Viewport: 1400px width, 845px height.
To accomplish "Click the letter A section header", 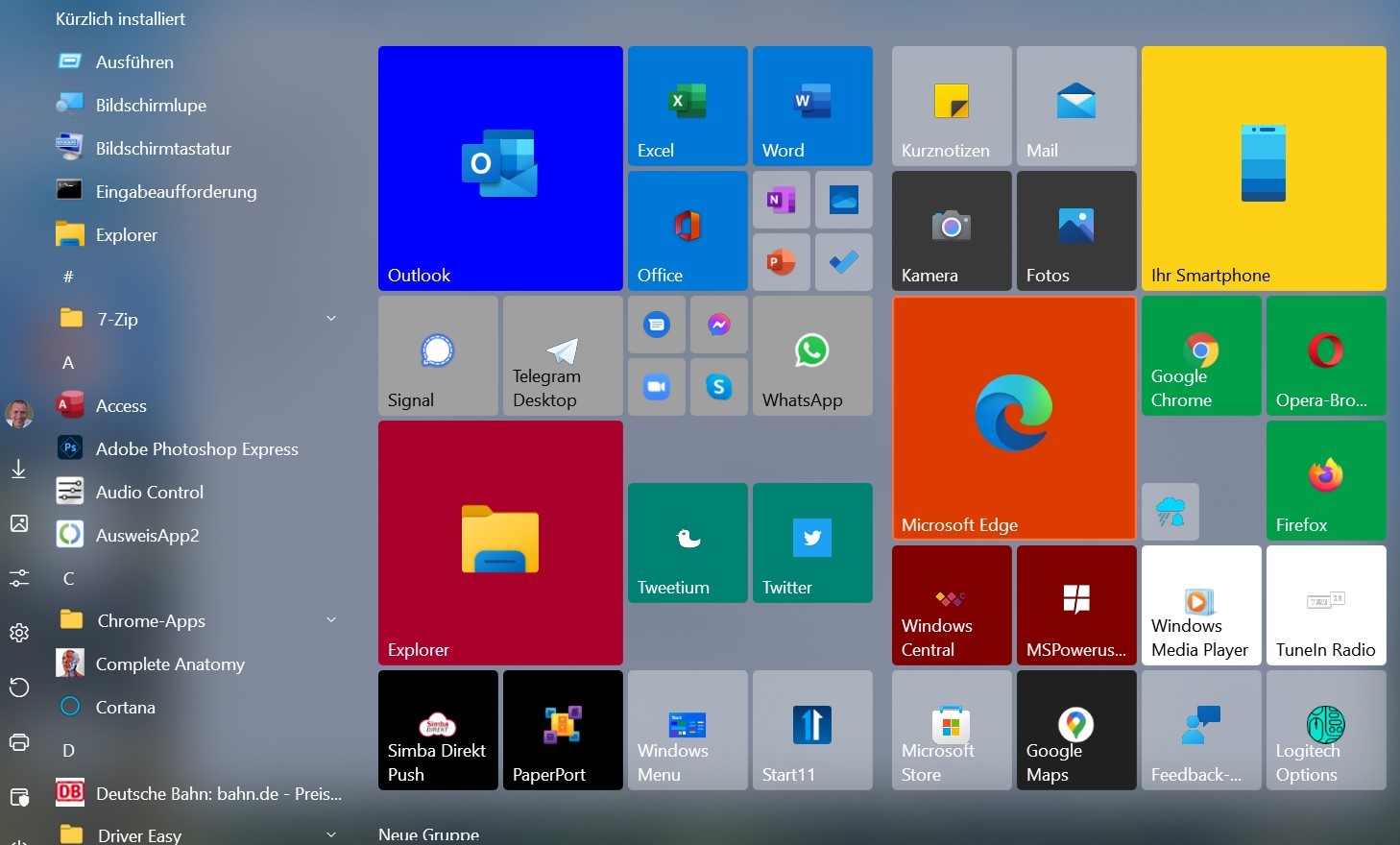I will point(68,362).
